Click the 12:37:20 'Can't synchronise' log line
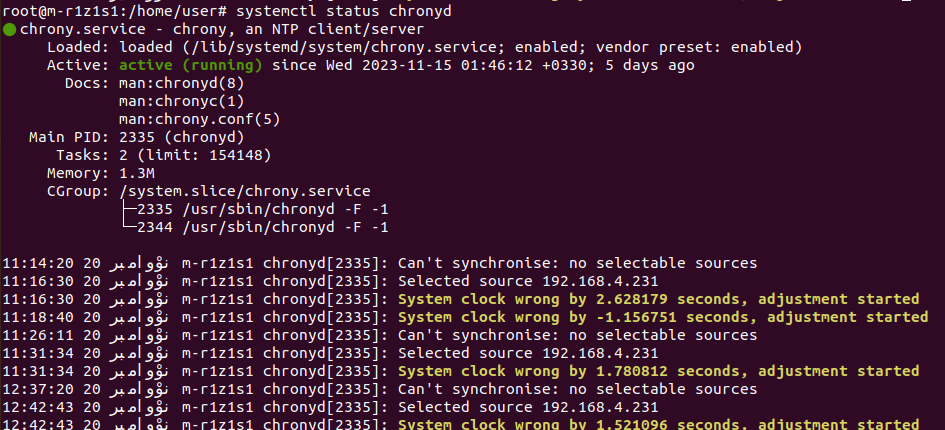945x430 pixels. [577, 389]
